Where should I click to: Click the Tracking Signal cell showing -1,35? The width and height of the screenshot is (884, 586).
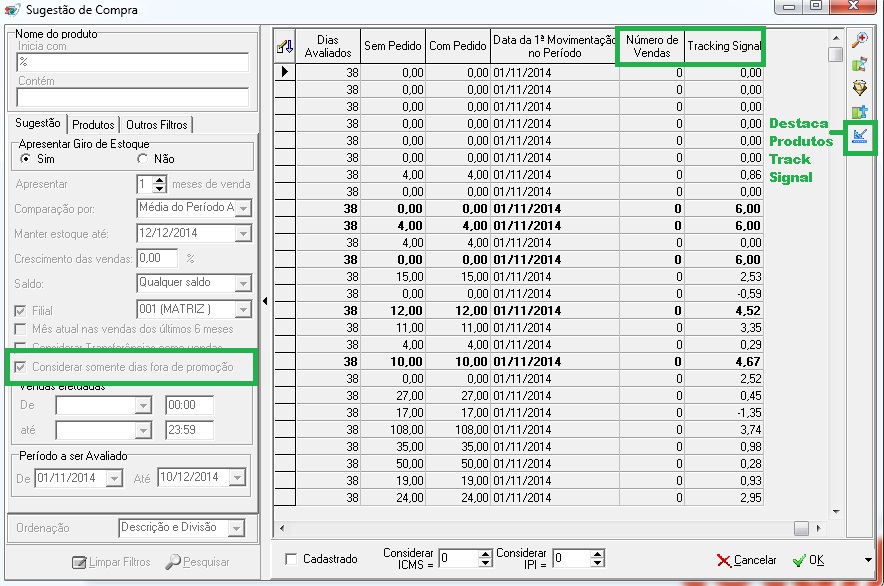click(x=724, y=412)
